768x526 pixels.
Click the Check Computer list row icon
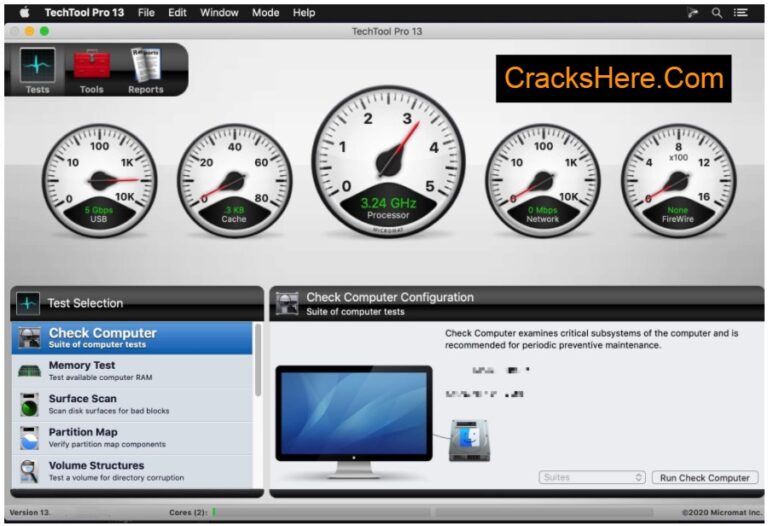click(x=29, y=338)
